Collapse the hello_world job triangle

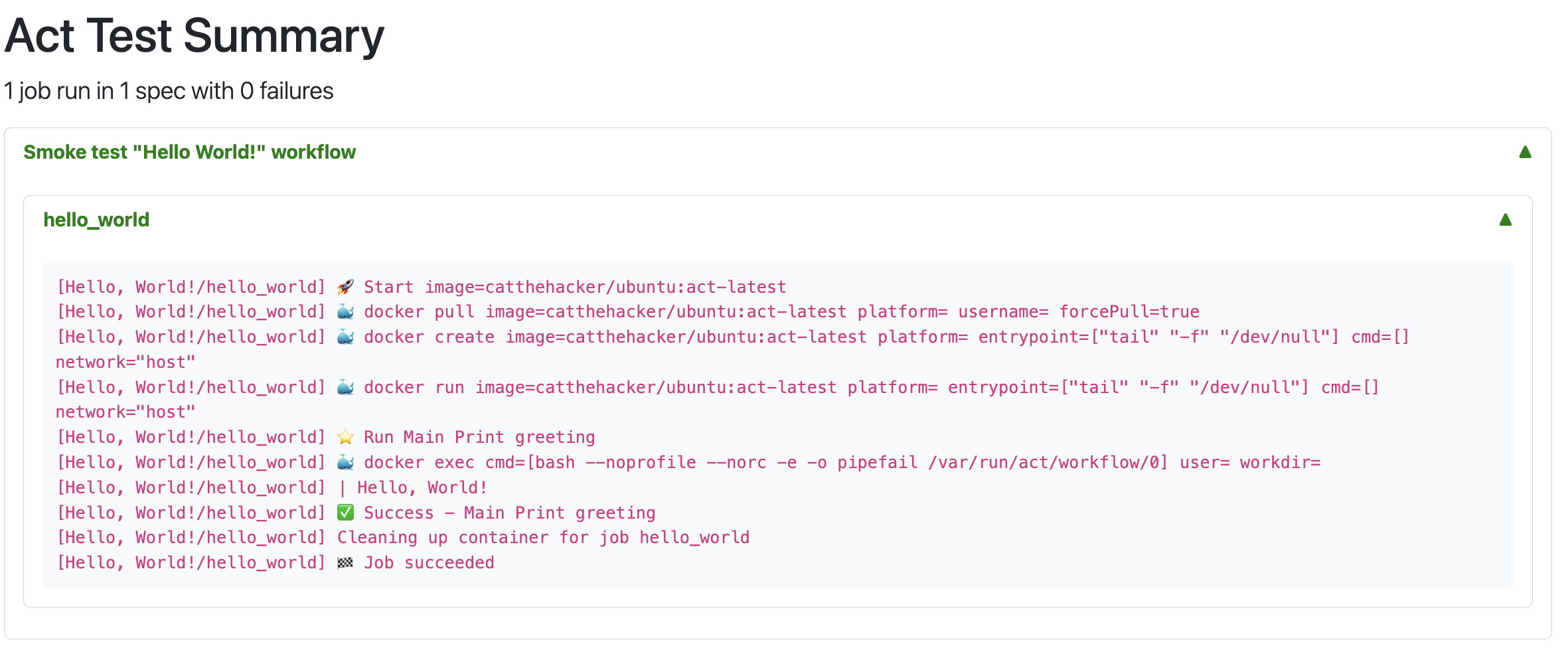pyautogui.click(x=1505, y=220)
